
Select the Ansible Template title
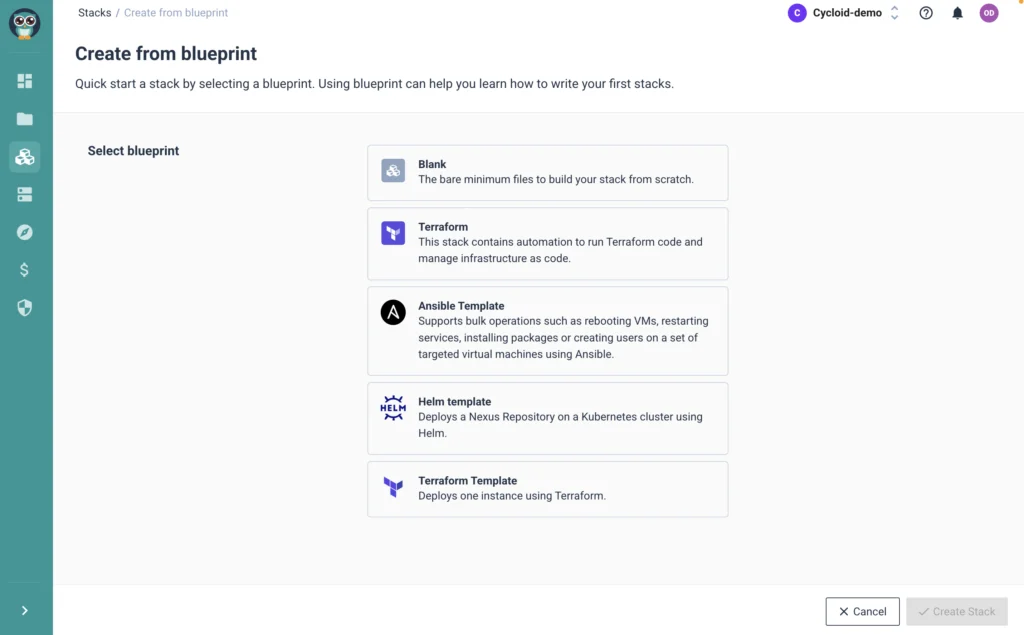point(461,306)
